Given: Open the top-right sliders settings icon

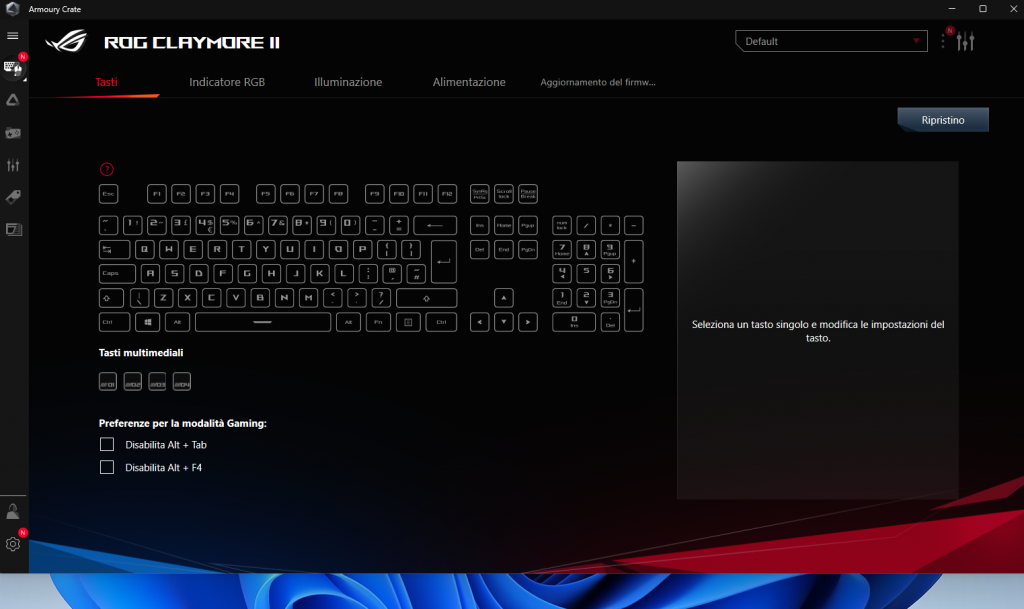Looking at the screenshot, I should coord(965,41).
